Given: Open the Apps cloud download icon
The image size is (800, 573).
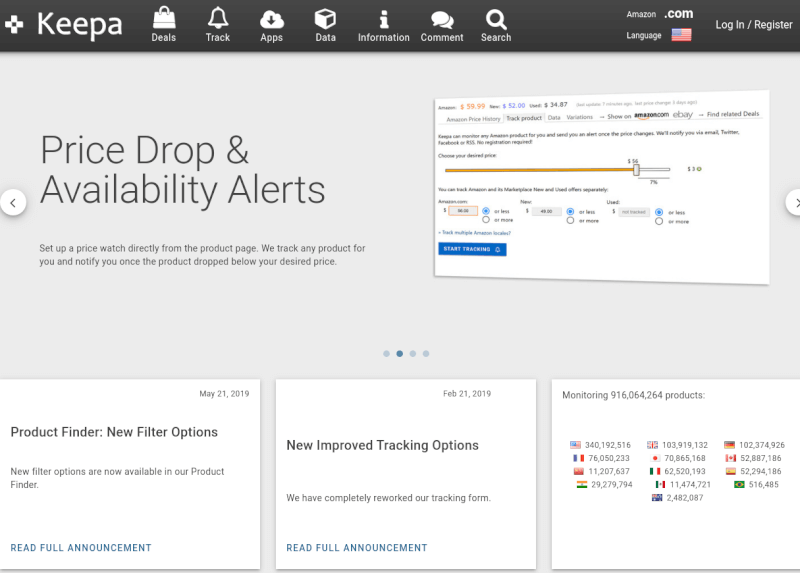Looking at the screenshot, I should (x=271, y=19).
